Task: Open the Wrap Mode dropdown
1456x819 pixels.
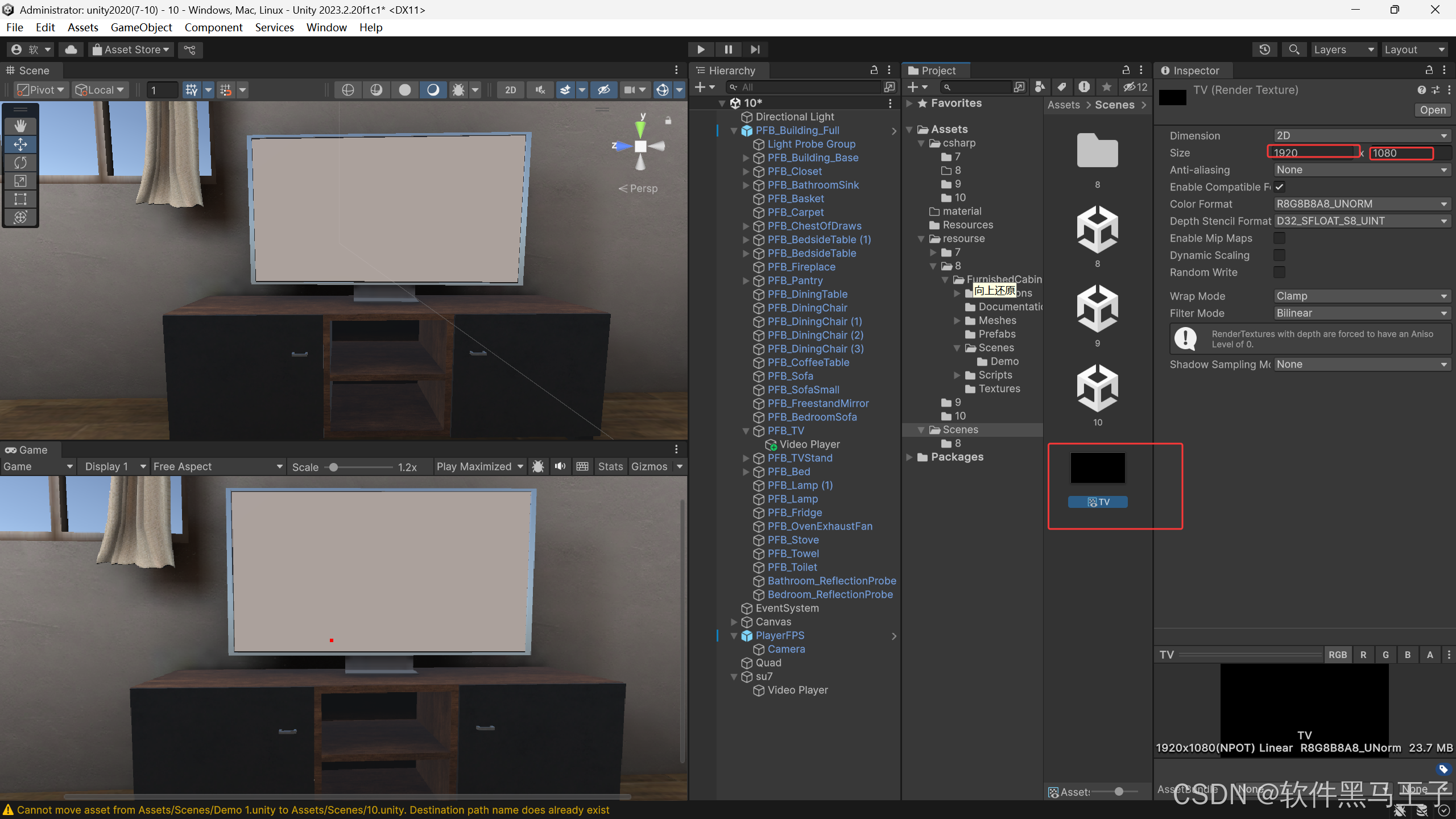Action: tap(1362, 296)
